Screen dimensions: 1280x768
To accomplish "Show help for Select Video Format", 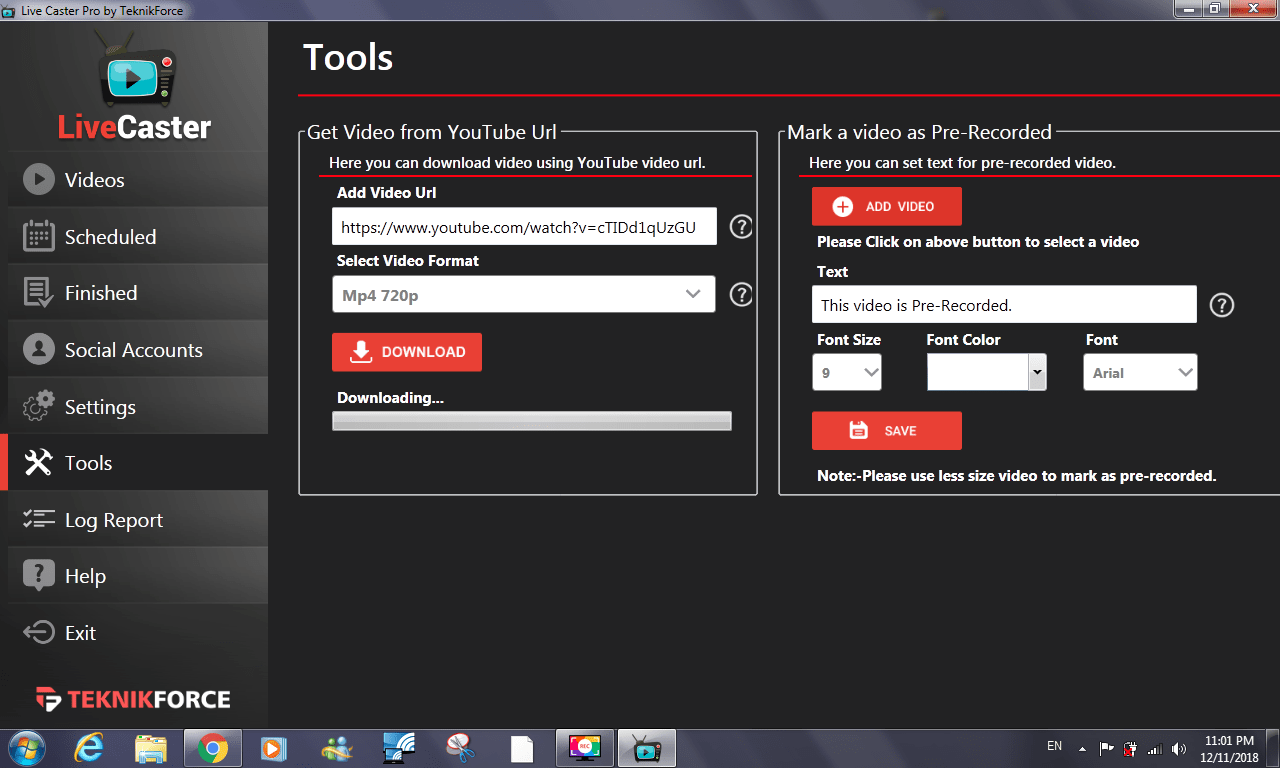I will coord(741,295).
